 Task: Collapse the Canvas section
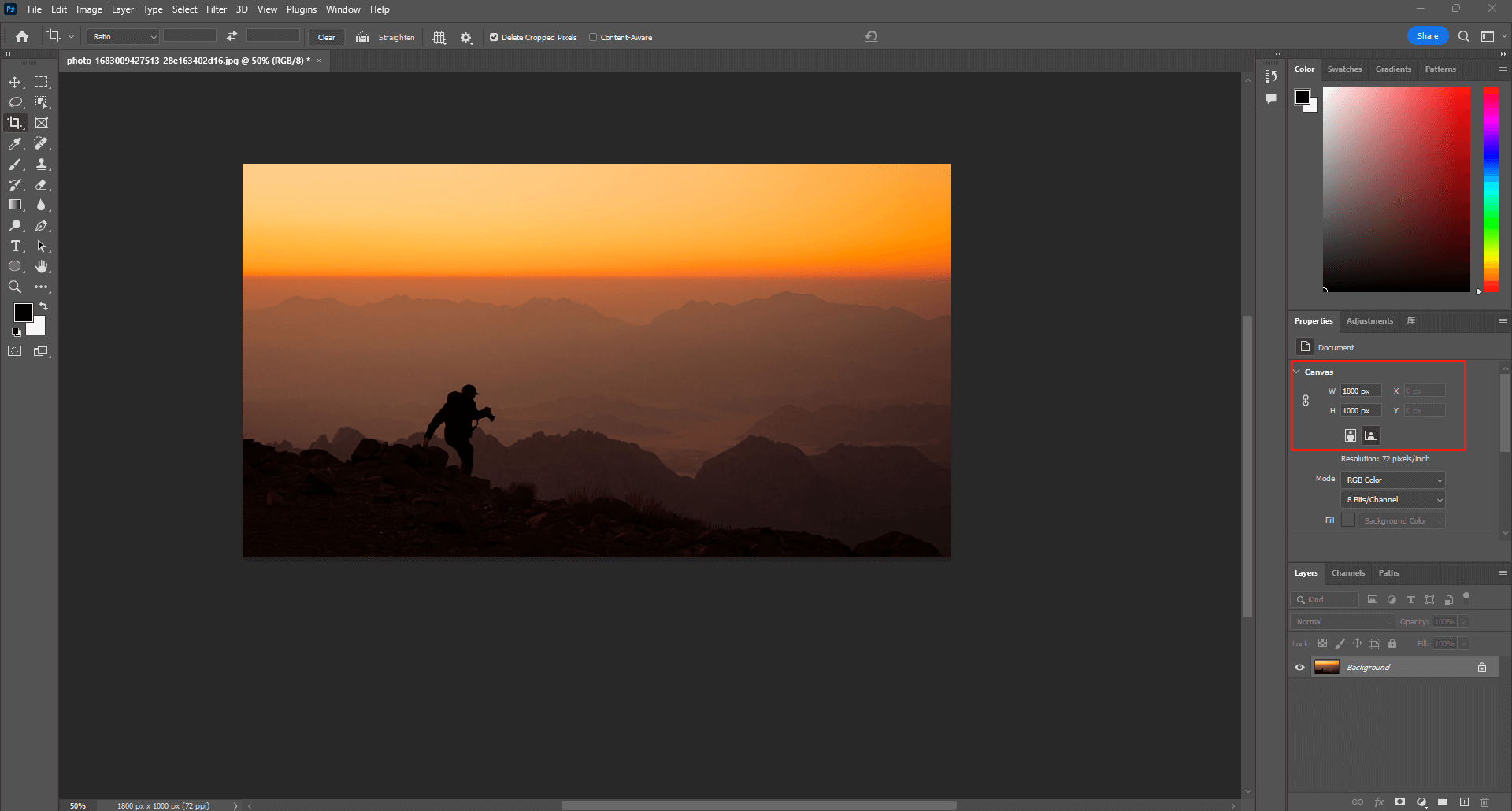pyautogui.click(x=1297, y=372)
